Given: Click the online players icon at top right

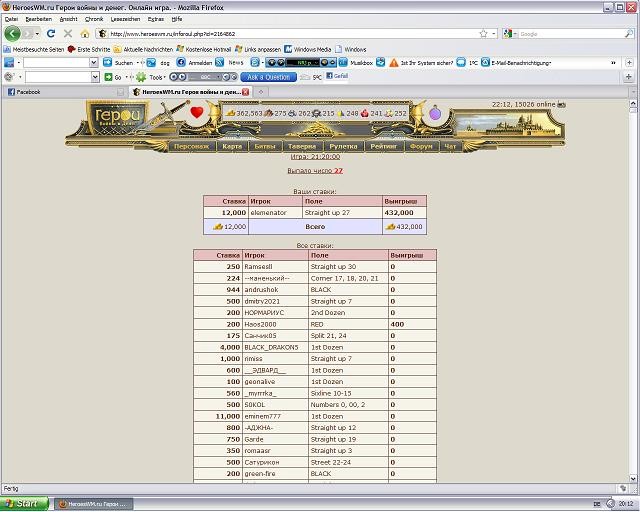Looking at the screenshot, I should tap(562, 103).
